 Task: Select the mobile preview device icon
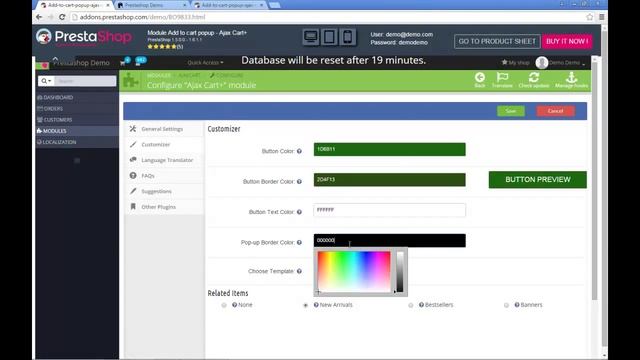coord(347,37)
